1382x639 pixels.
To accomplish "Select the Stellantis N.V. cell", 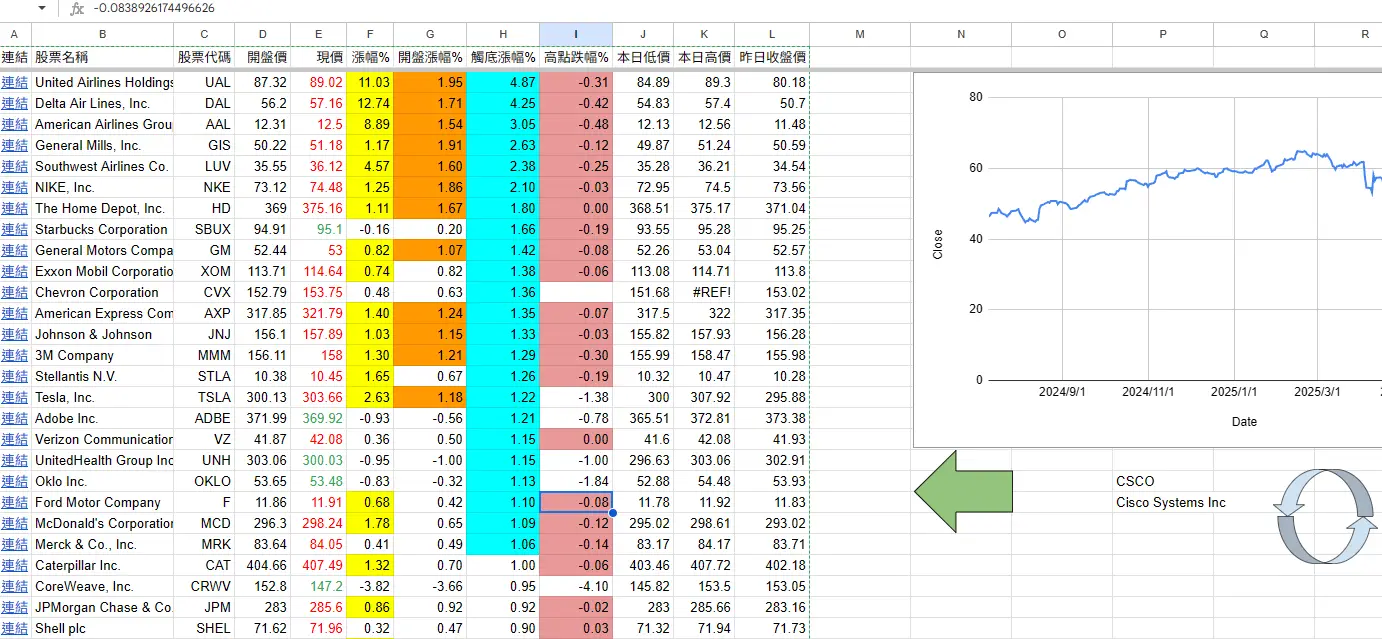I will 102,376.
